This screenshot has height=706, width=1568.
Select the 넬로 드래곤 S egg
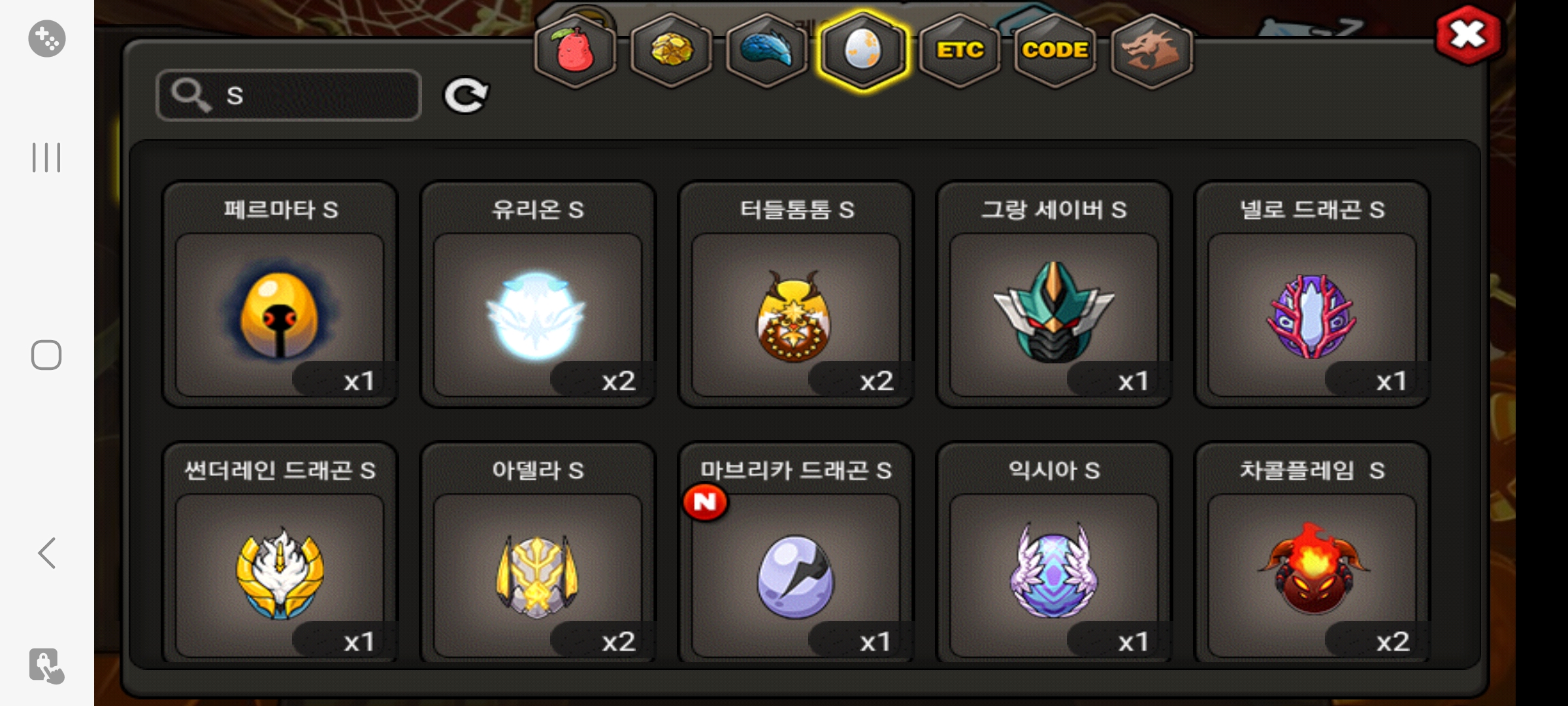point(1312,294)
